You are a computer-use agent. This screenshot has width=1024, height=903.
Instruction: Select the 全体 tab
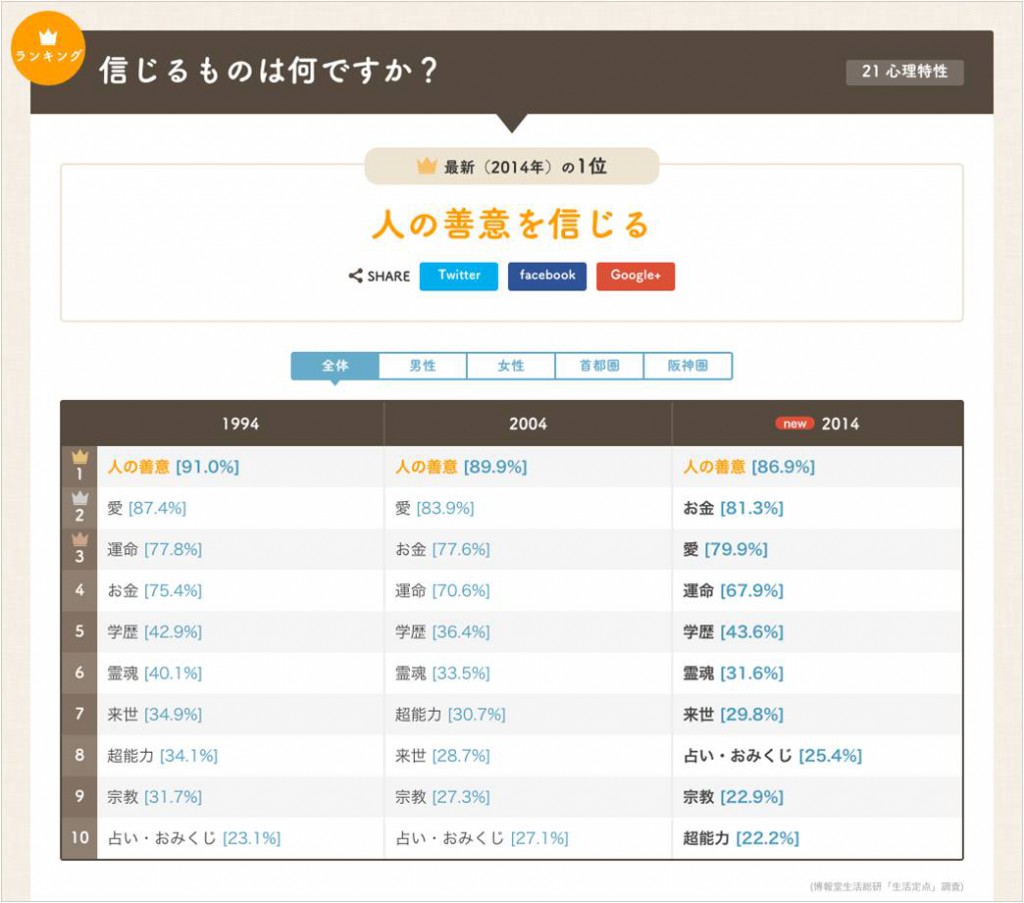click(335, 366)
